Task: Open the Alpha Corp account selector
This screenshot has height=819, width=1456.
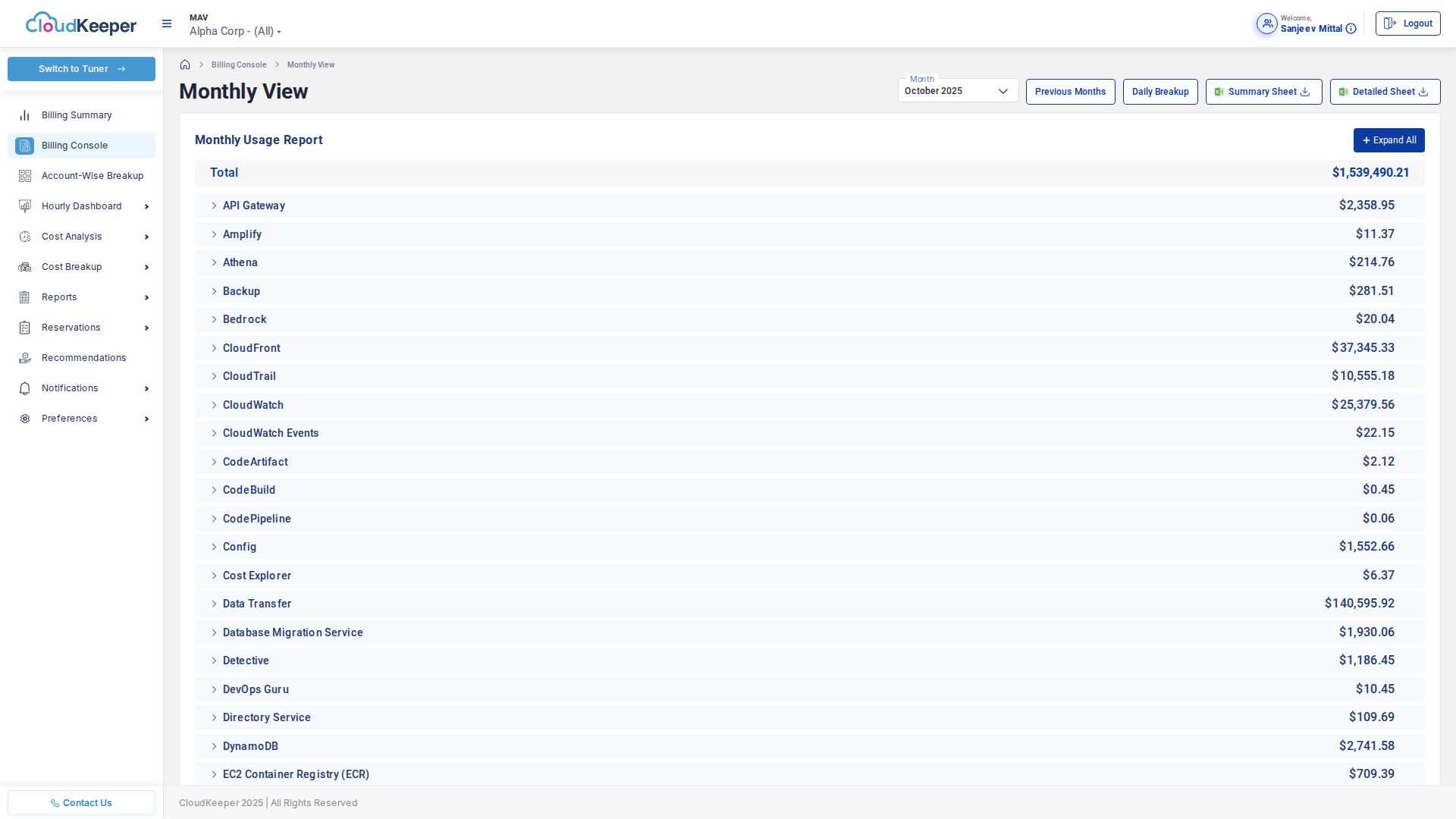Action: (x=235, y=31)
